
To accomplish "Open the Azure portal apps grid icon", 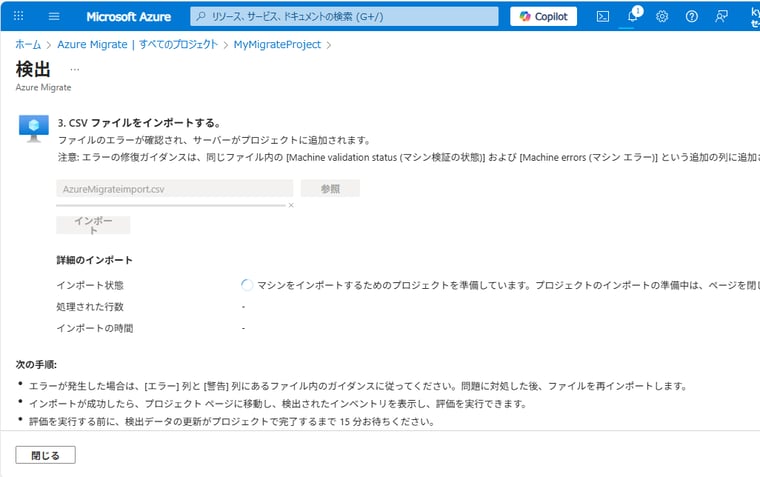I will click(x=18, y=16).
